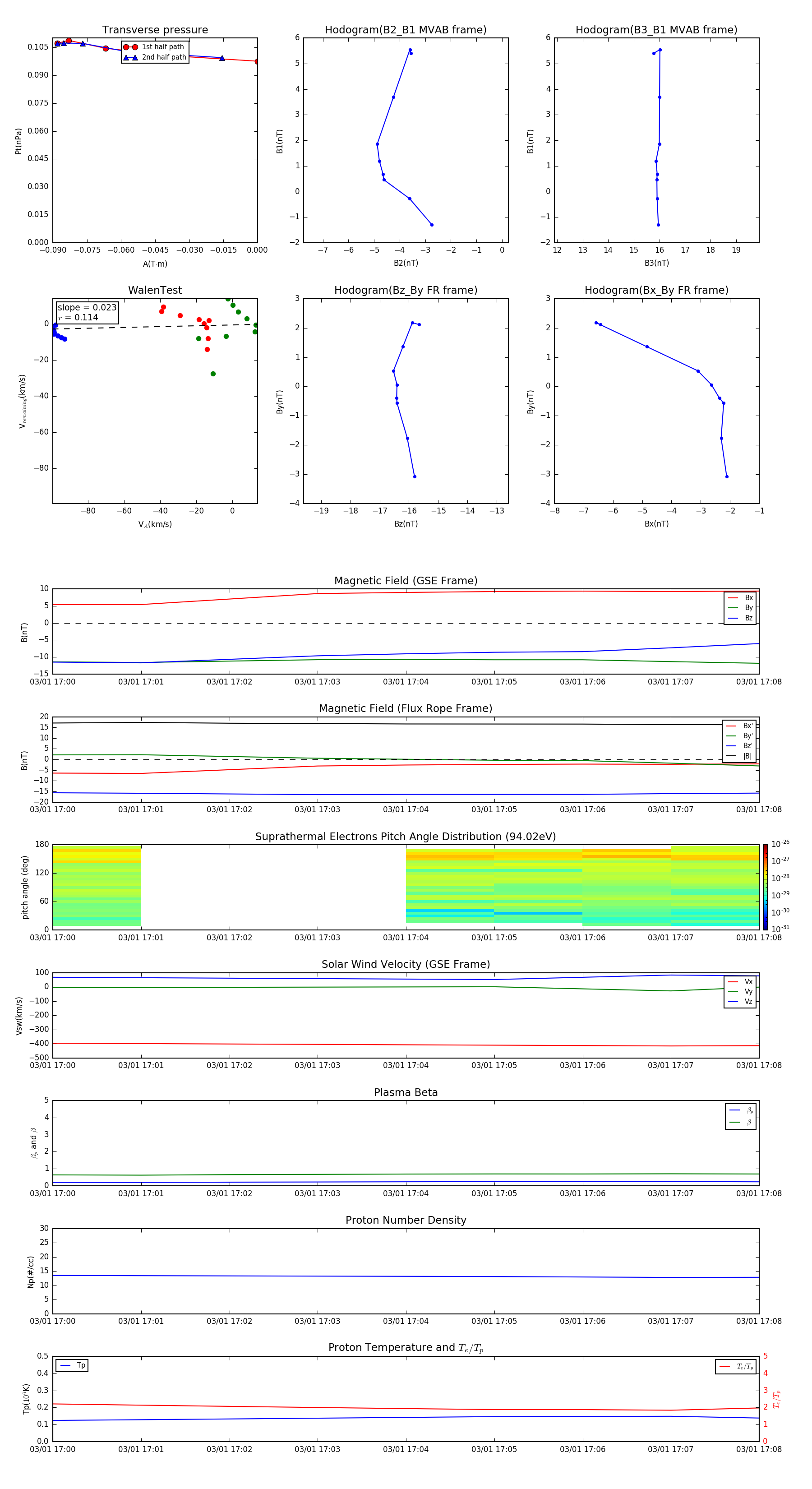The width and height of the screenshot is (812, 1489).
Task: Click the Transverse pressure plot title
Action: (x=155, y=30)
